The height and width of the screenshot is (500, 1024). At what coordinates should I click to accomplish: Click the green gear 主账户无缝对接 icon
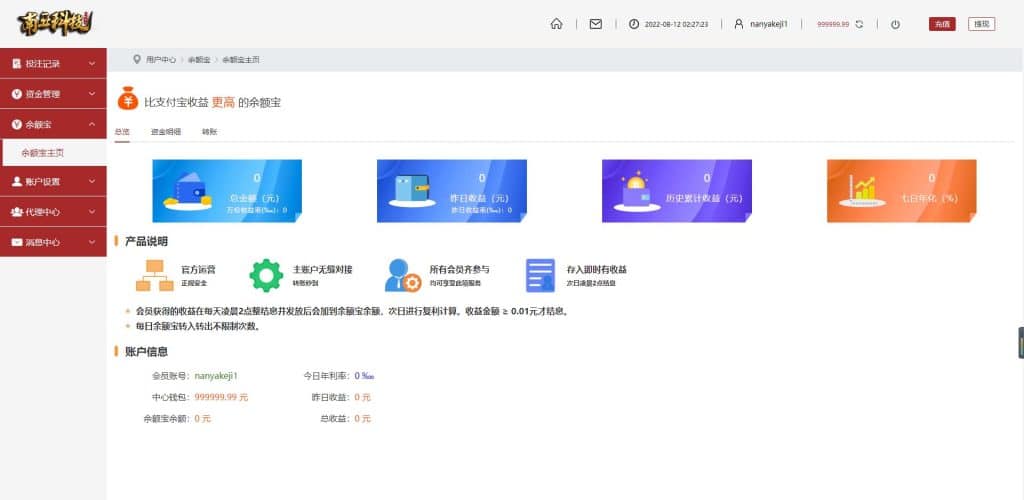(x=266, y=275)
